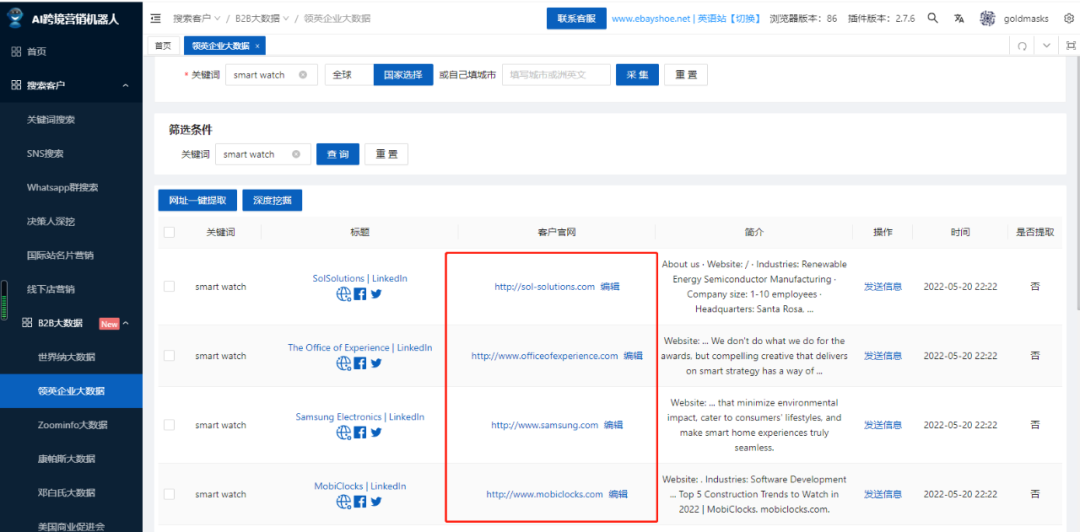Open the Twitter icon for SolSolutions
The height and width of the screenshot is (532, 1080).
coord(376,294)
